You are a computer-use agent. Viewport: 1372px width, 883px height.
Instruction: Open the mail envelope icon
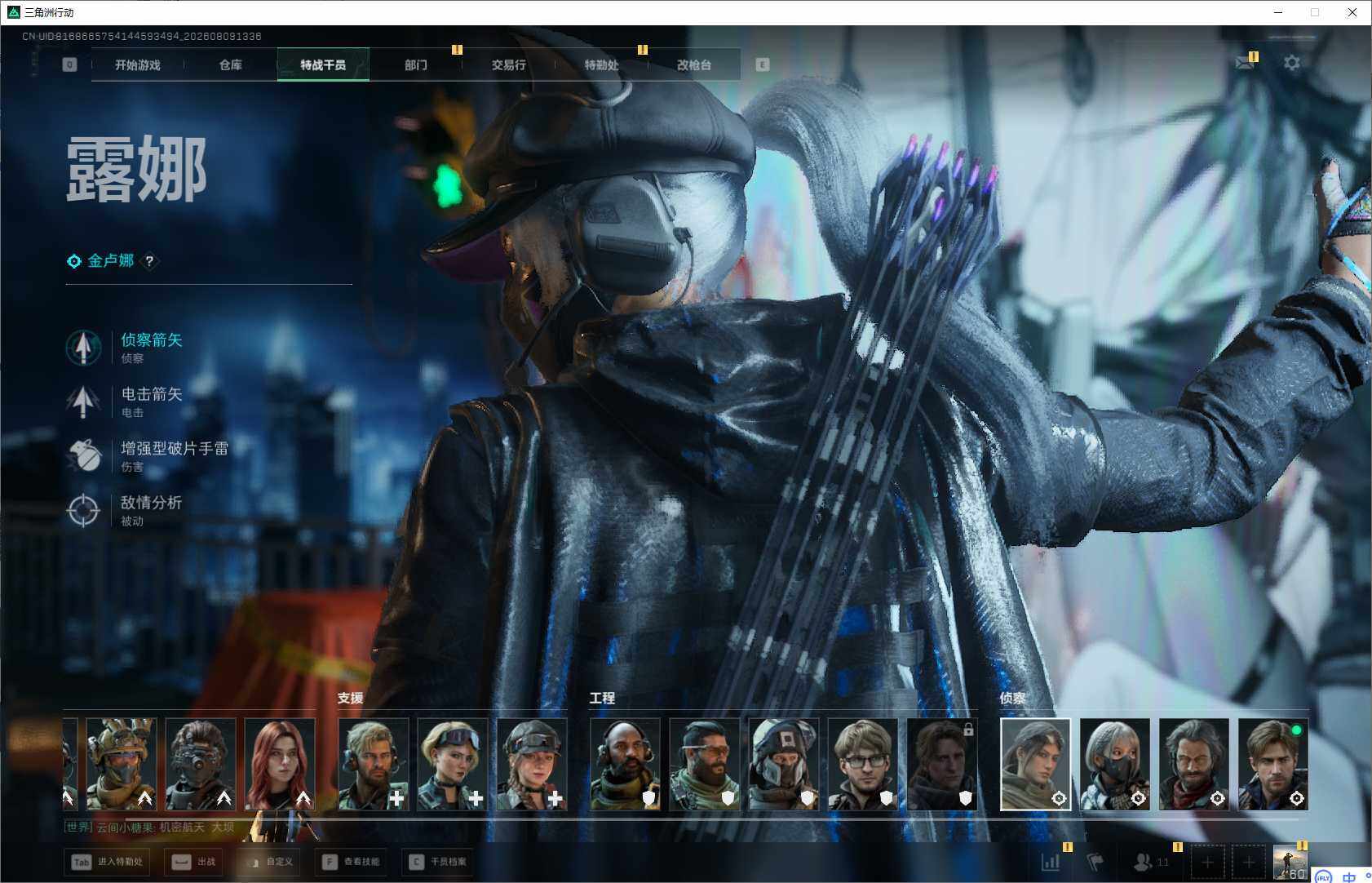1245,62
